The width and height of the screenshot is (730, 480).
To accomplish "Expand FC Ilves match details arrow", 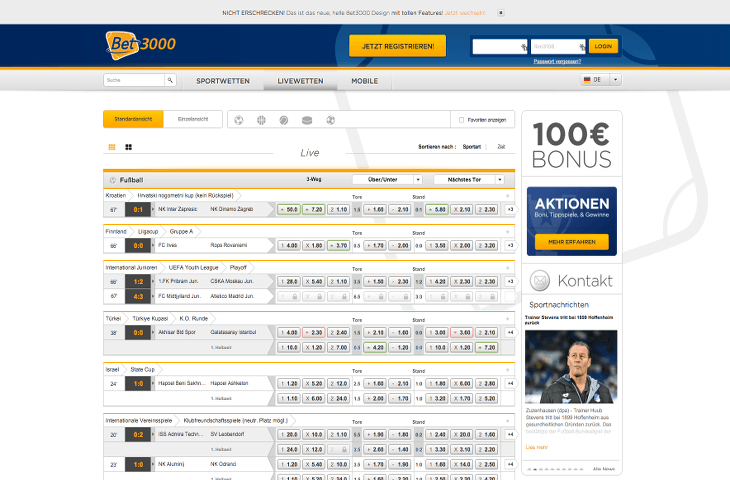I will click(x=153, y=245).
